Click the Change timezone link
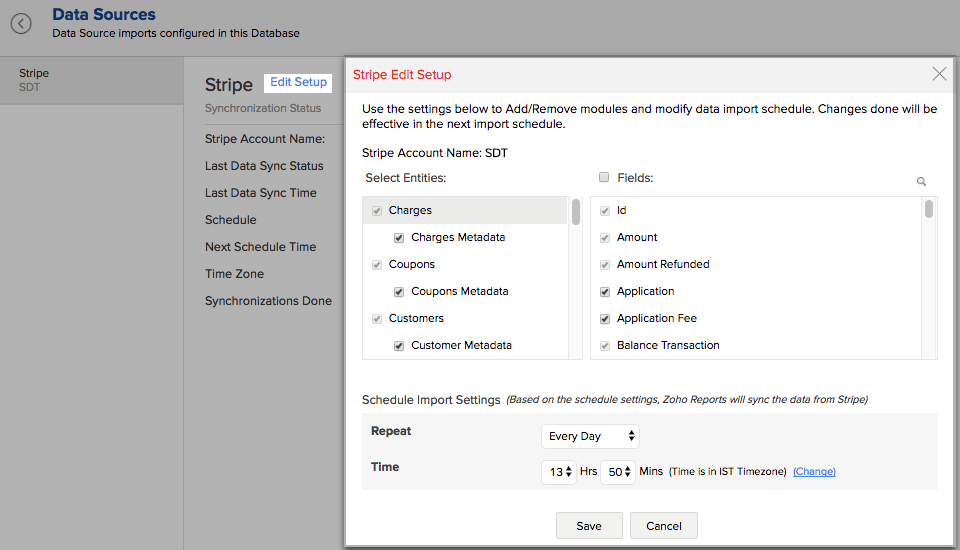The height and width of the screenshot is (550, 960). 814,472
